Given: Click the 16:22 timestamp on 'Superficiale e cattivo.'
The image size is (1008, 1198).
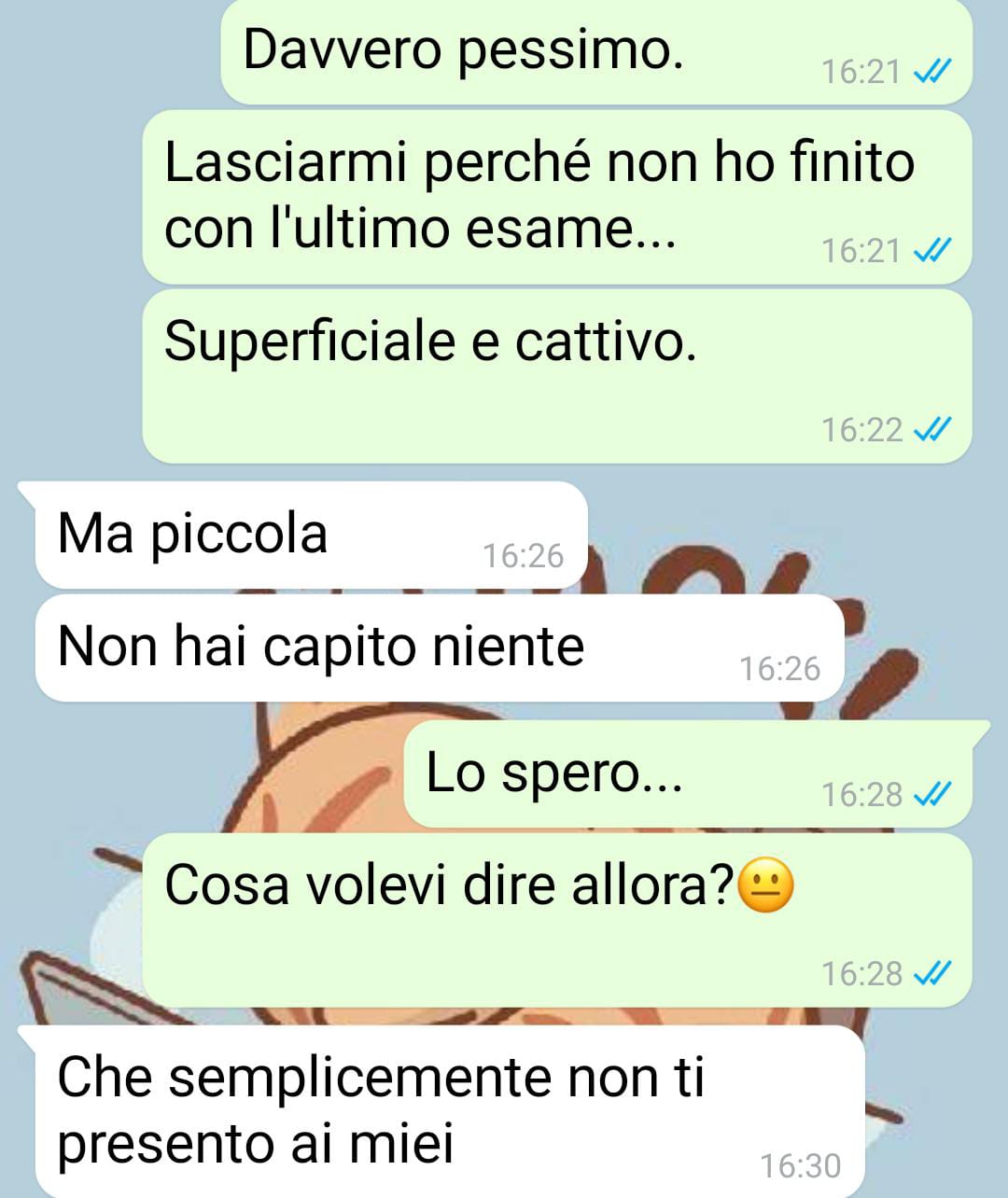Looking at the screenshot, I should 861,430.
